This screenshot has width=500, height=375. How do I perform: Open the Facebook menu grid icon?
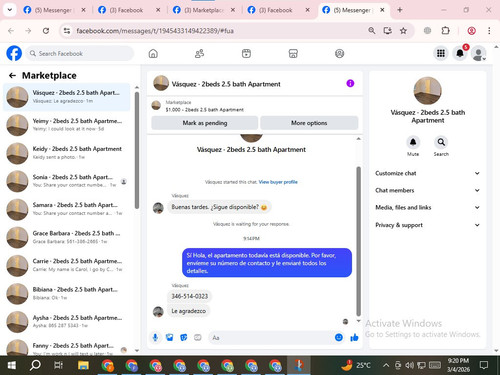pos(441,53)
